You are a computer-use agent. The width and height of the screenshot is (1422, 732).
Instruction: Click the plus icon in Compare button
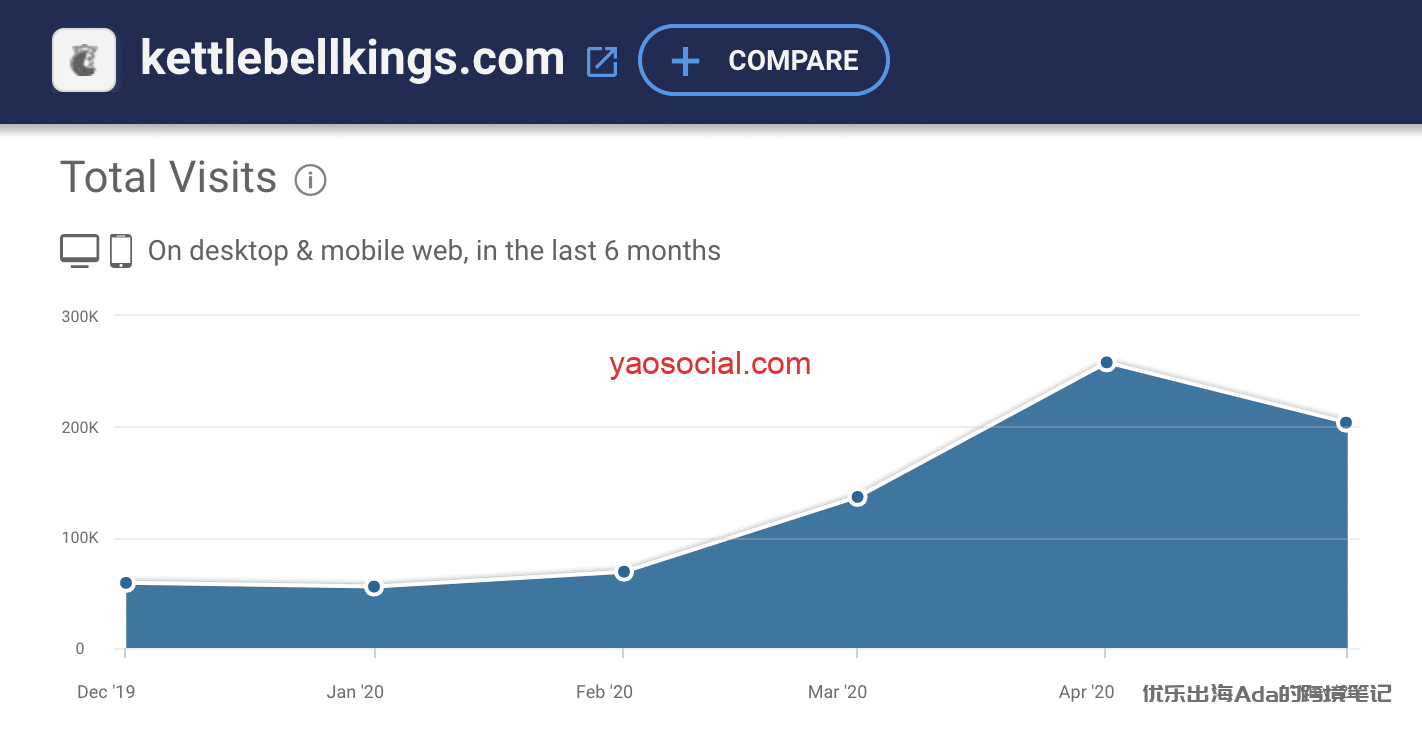pyautogui.click(x=685, y=61)
